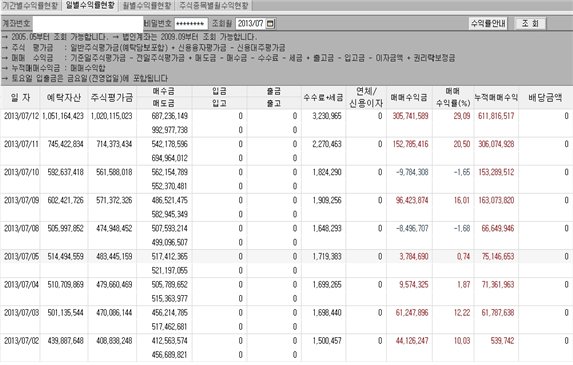Open the calendar picker next to 2013/07

tap(270, 24)
